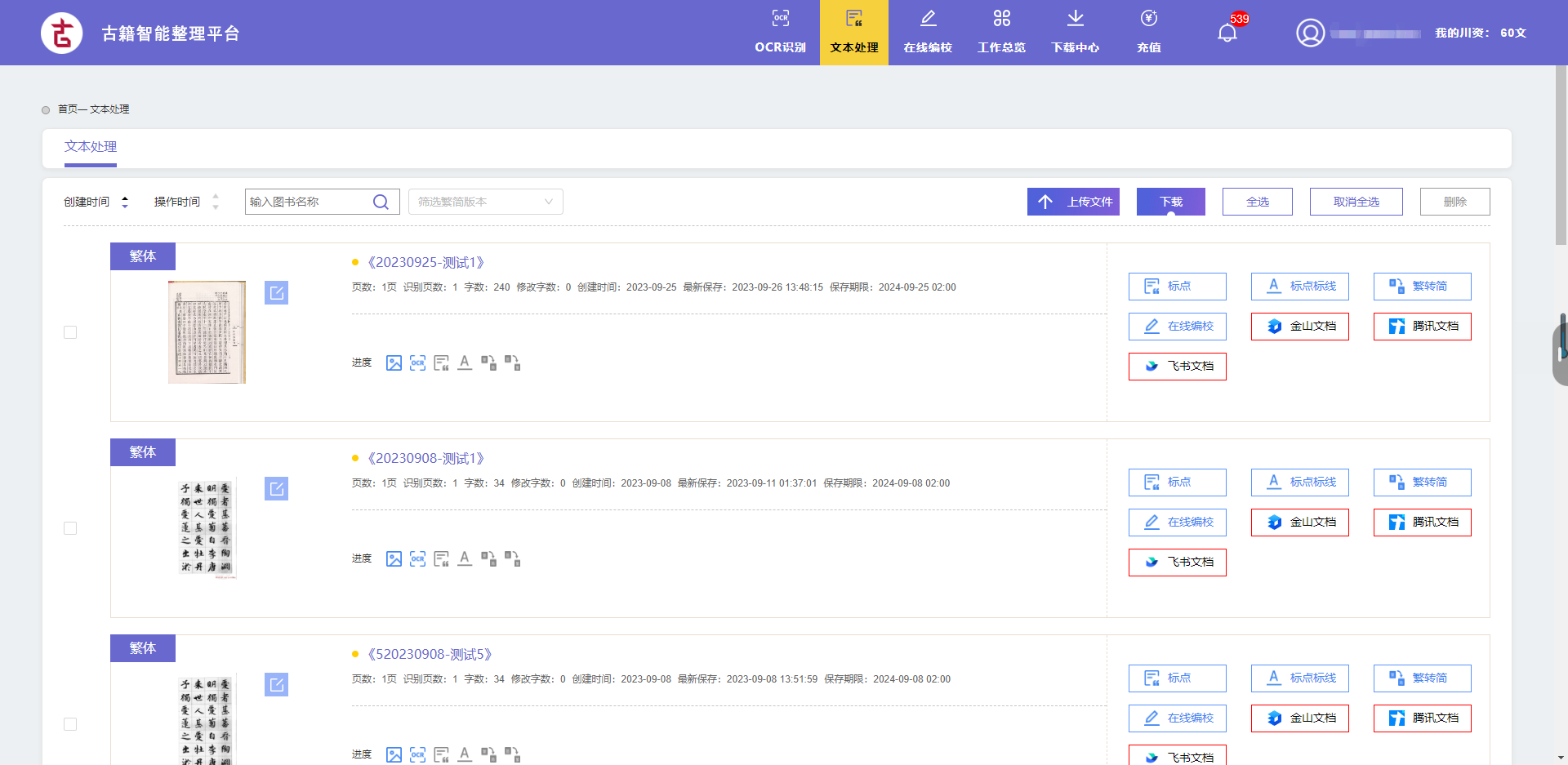This screenshot has width=1568, height=765.
Task: Click the search magnifier icon
Action: 381,202
